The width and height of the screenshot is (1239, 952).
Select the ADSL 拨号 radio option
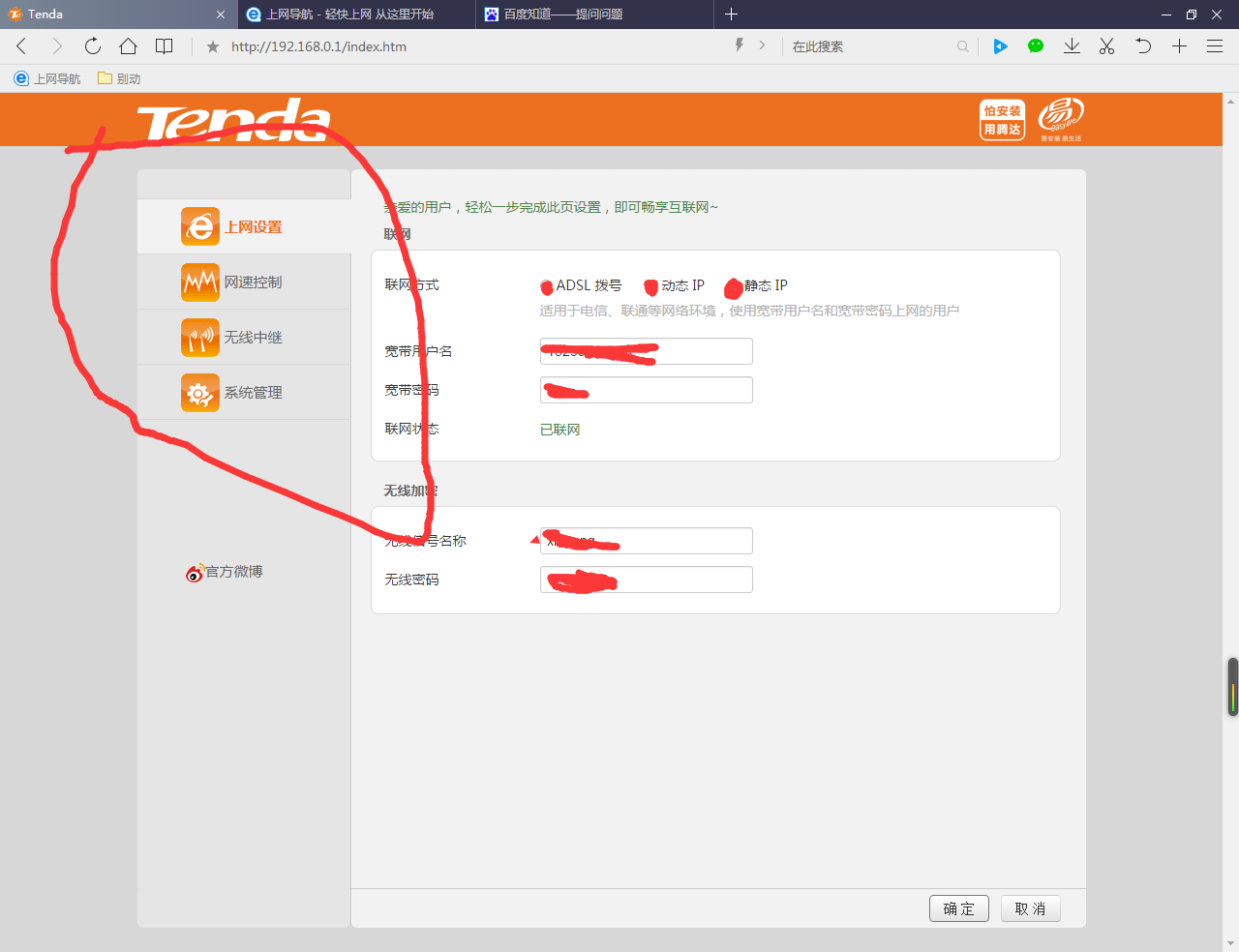[547, 286]
